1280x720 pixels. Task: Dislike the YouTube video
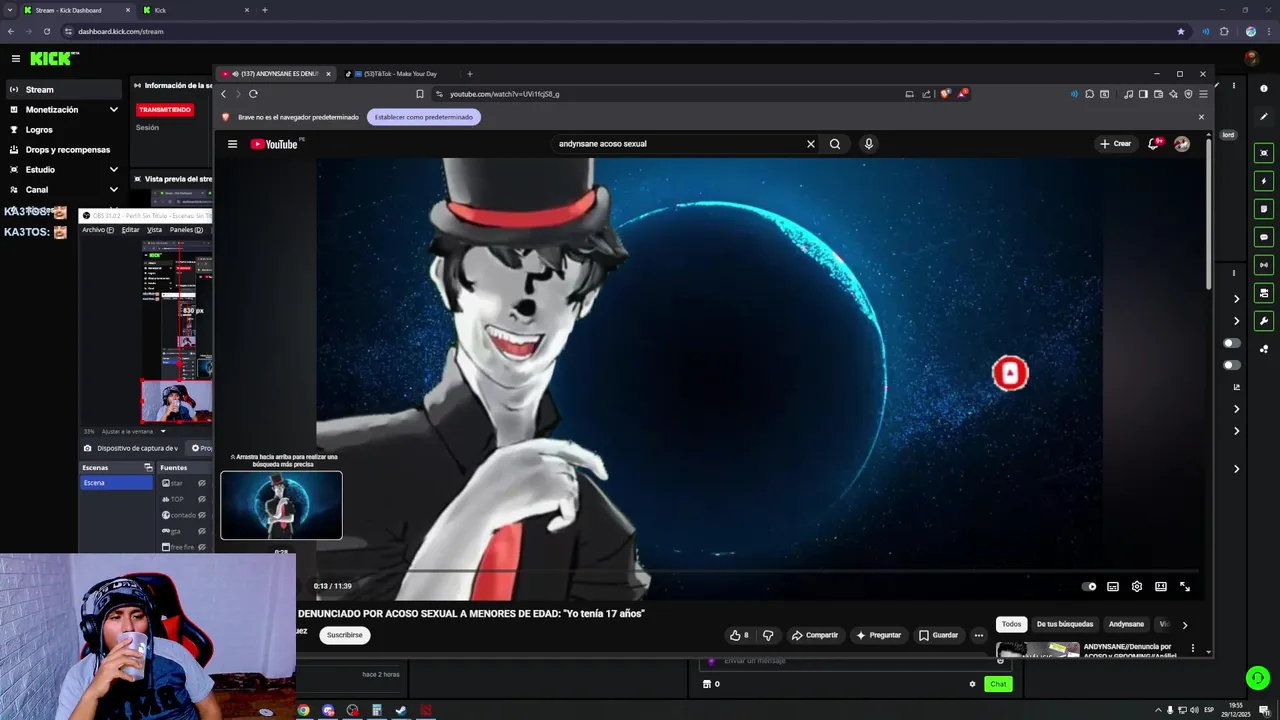768,635
